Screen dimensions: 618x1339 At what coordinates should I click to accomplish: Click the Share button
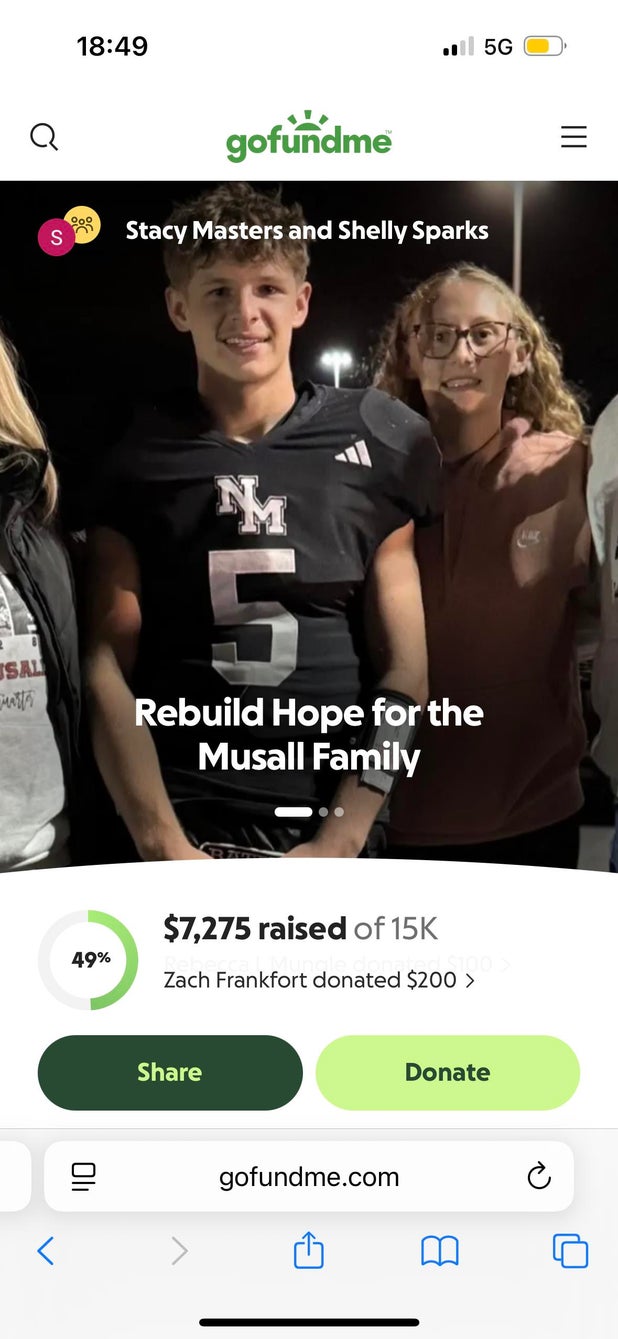click(170, 1072)
